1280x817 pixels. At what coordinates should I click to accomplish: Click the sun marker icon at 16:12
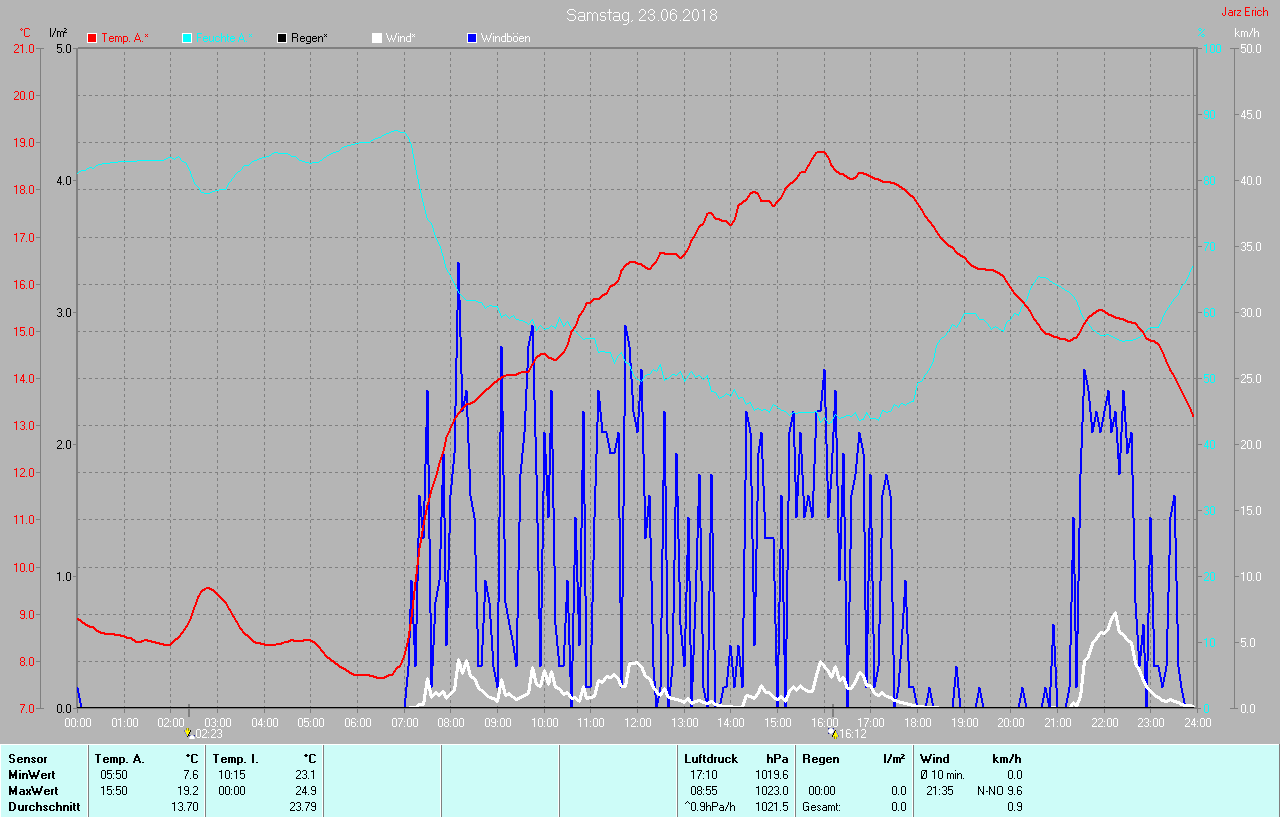coord(832,733)
